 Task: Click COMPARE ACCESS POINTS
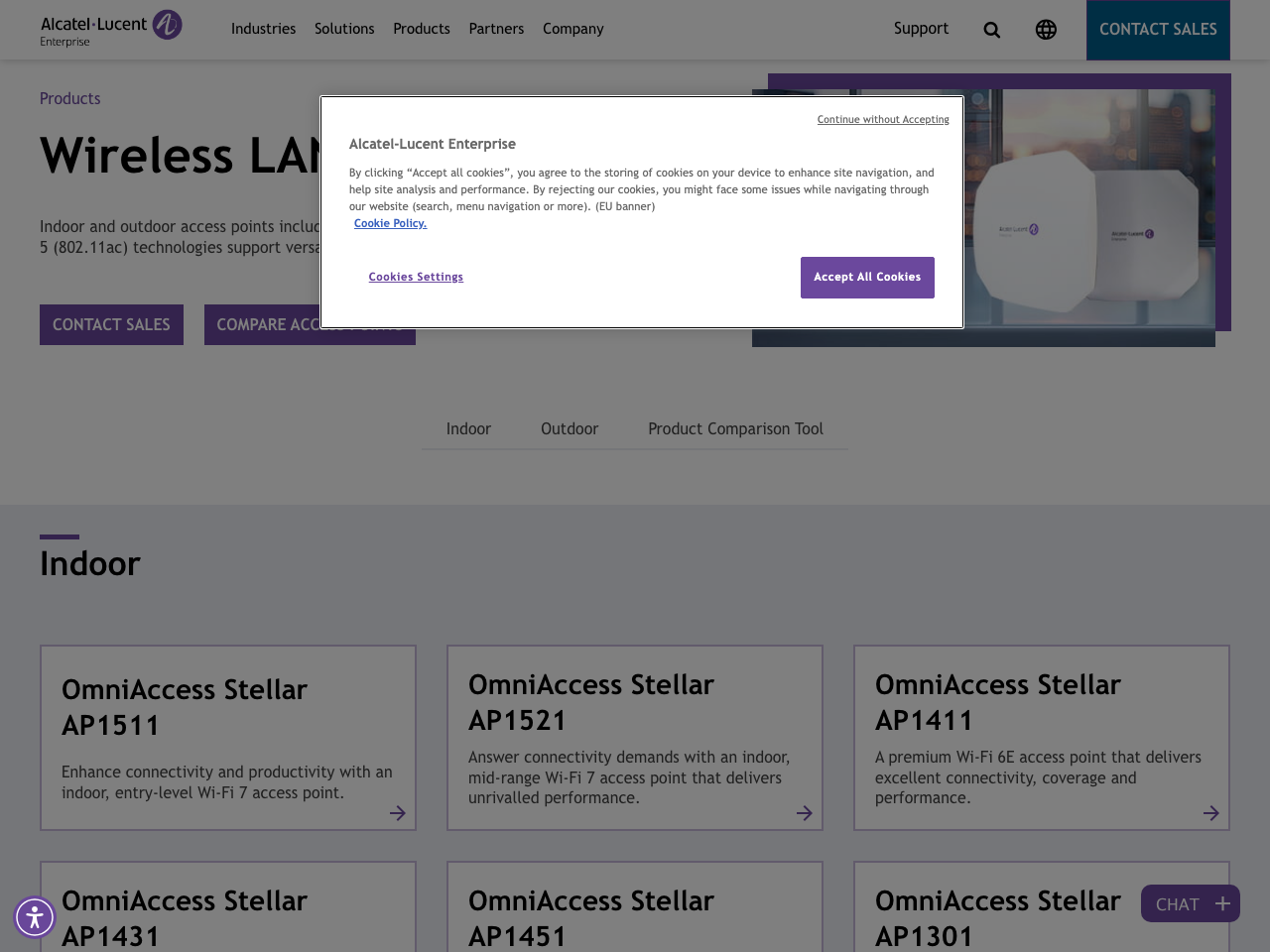pos(310,323)
